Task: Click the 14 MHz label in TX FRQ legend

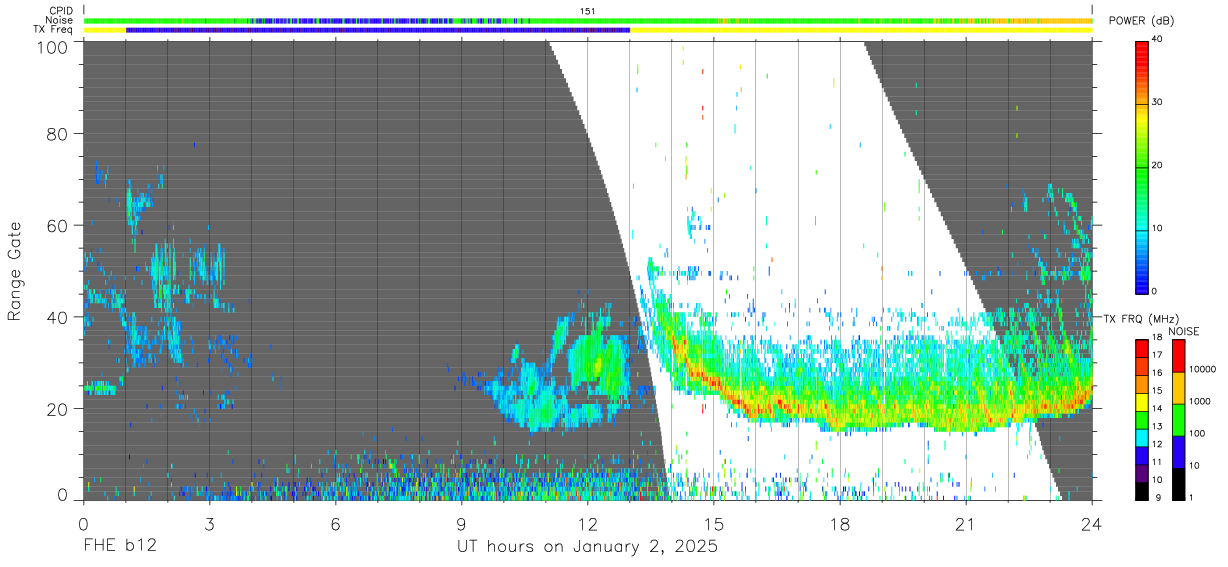Action: click(x=1157, y=408)
